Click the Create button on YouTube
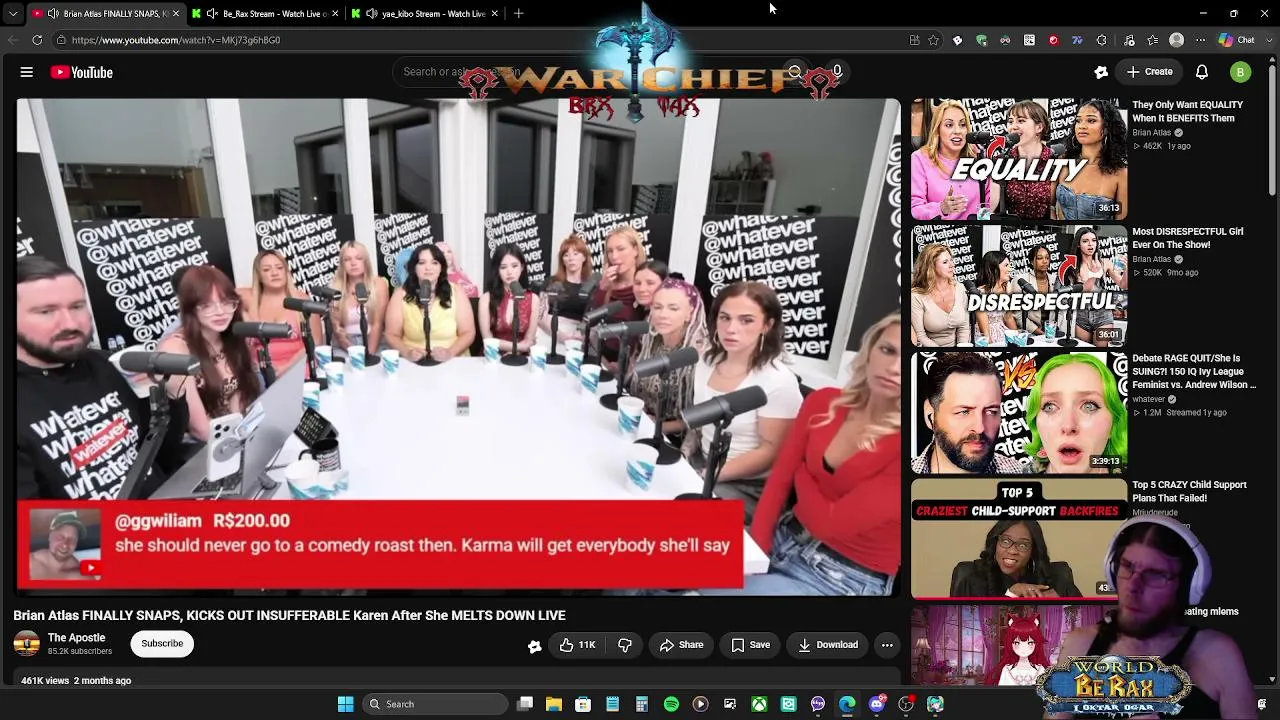 tap(1149, 72)
